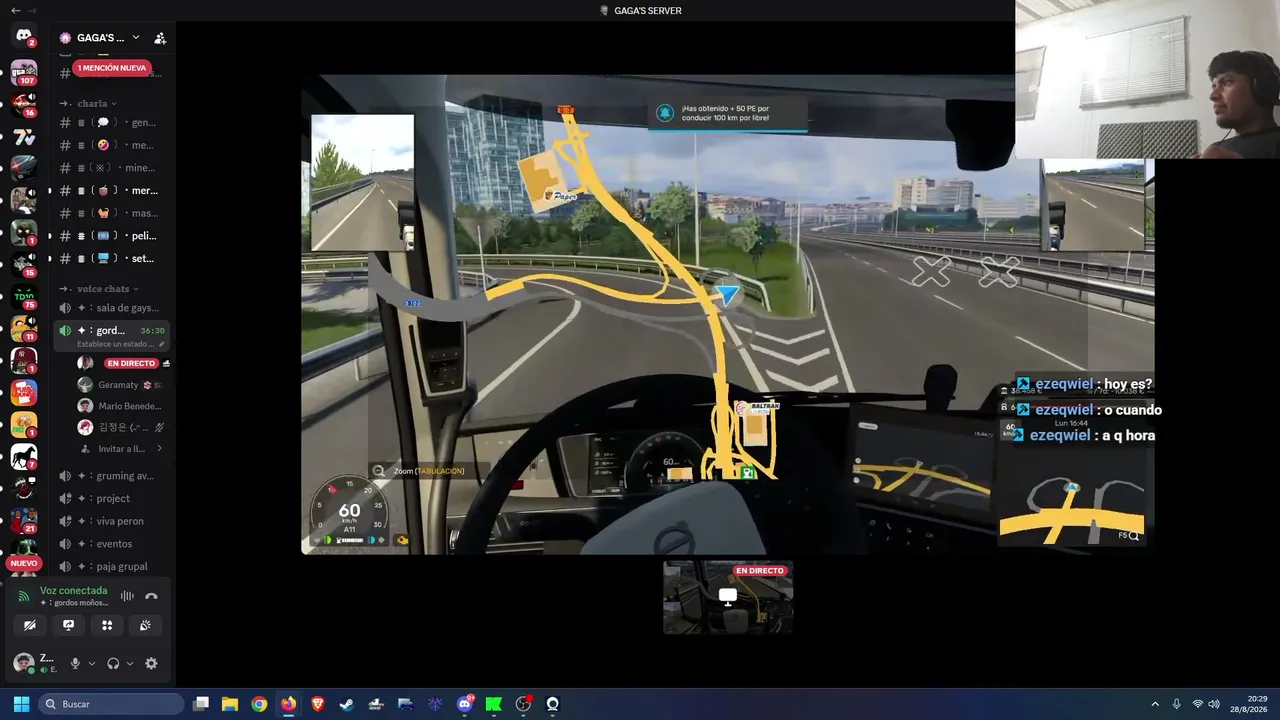Image resolution: width=1280 pixels, height=720 pixels.
Task: Invite people to GAGA'S server
Action: (160, 38)
